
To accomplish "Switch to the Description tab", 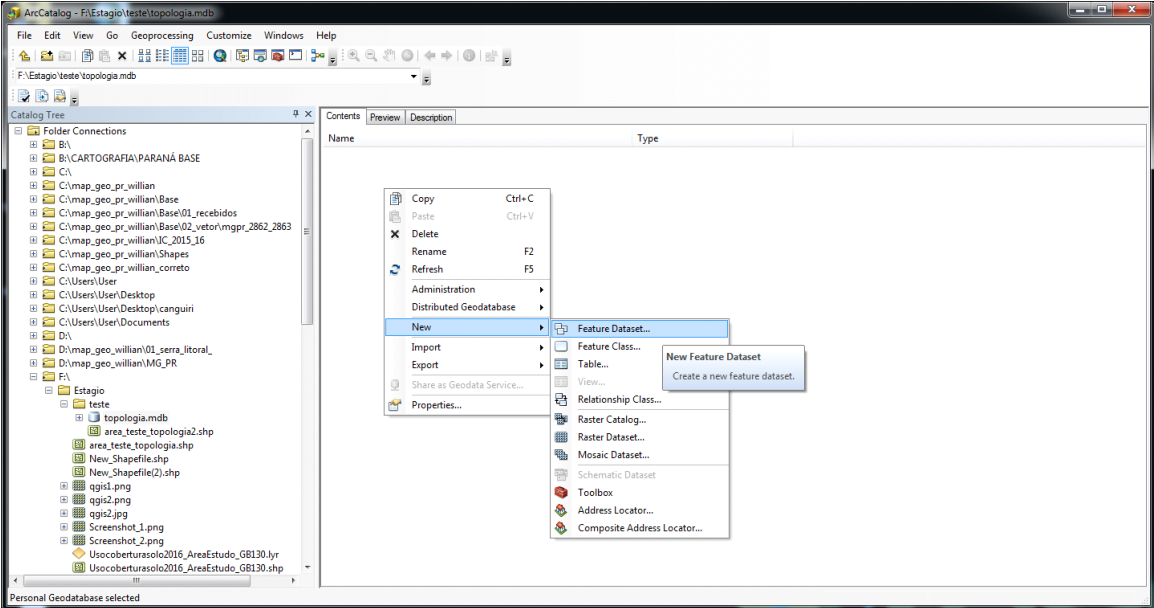I will (x=431, y=118).
